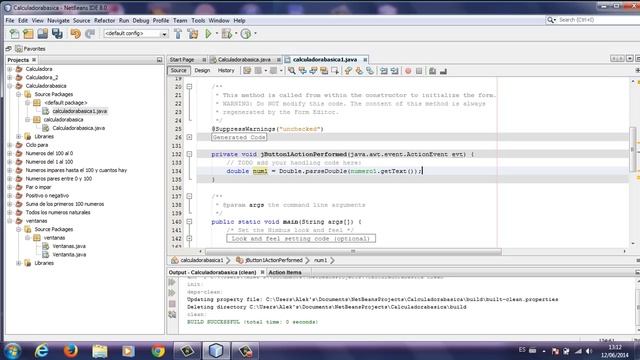Click the Windows Start orb
The width and height of the screenshot is (640, 360).
coord(12,351)
